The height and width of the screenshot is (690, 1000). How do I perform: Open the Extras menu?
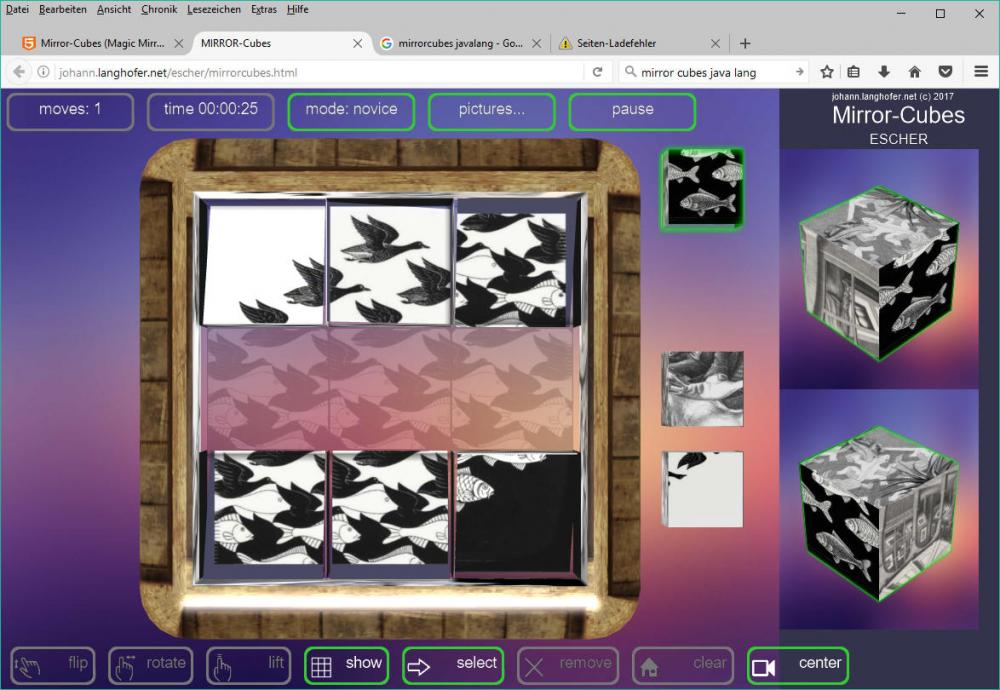[x=264, y=10]
